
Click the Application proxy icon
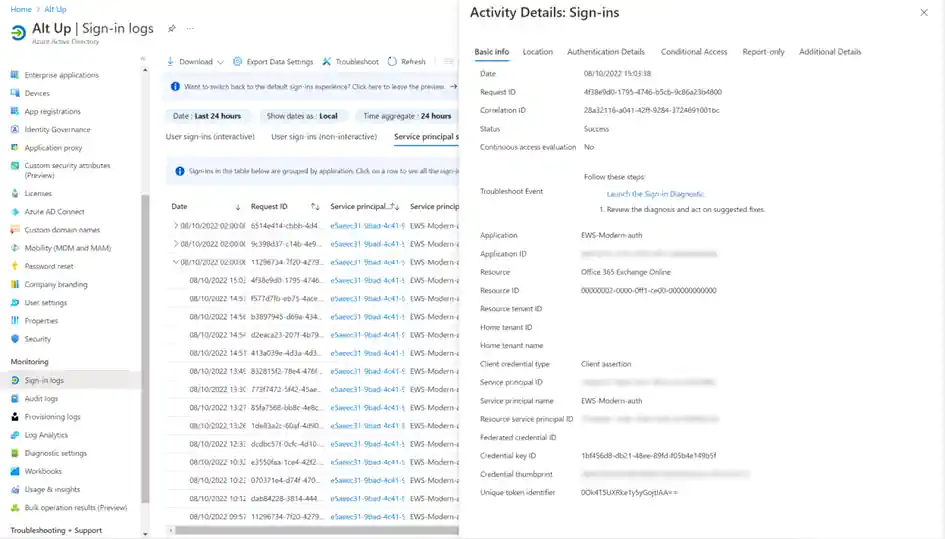click(15, 147)
